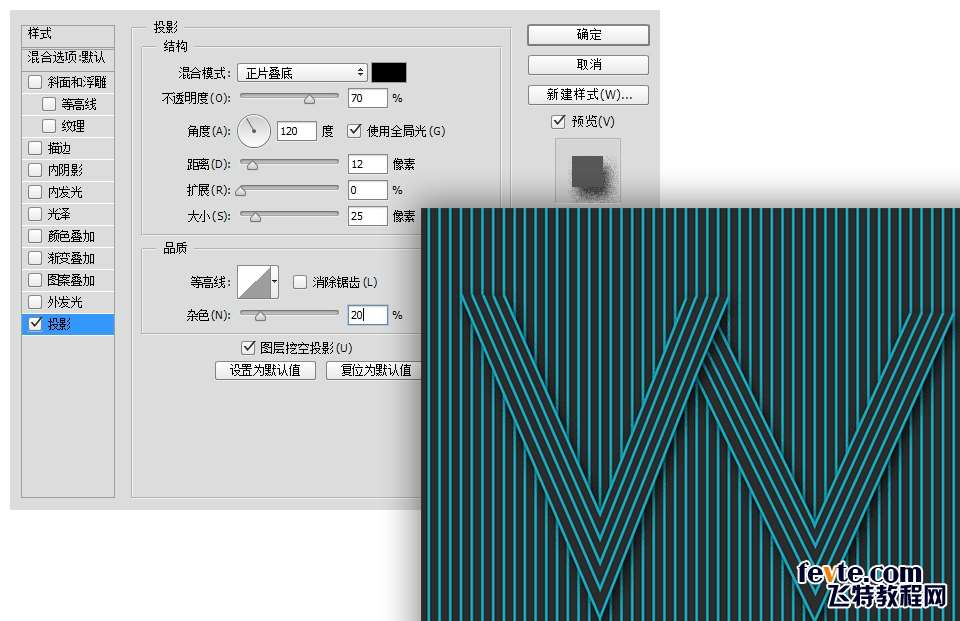Uncheck 图层挖空投影 checkbox
The image size is (960, 621).
tap(248, 348)
